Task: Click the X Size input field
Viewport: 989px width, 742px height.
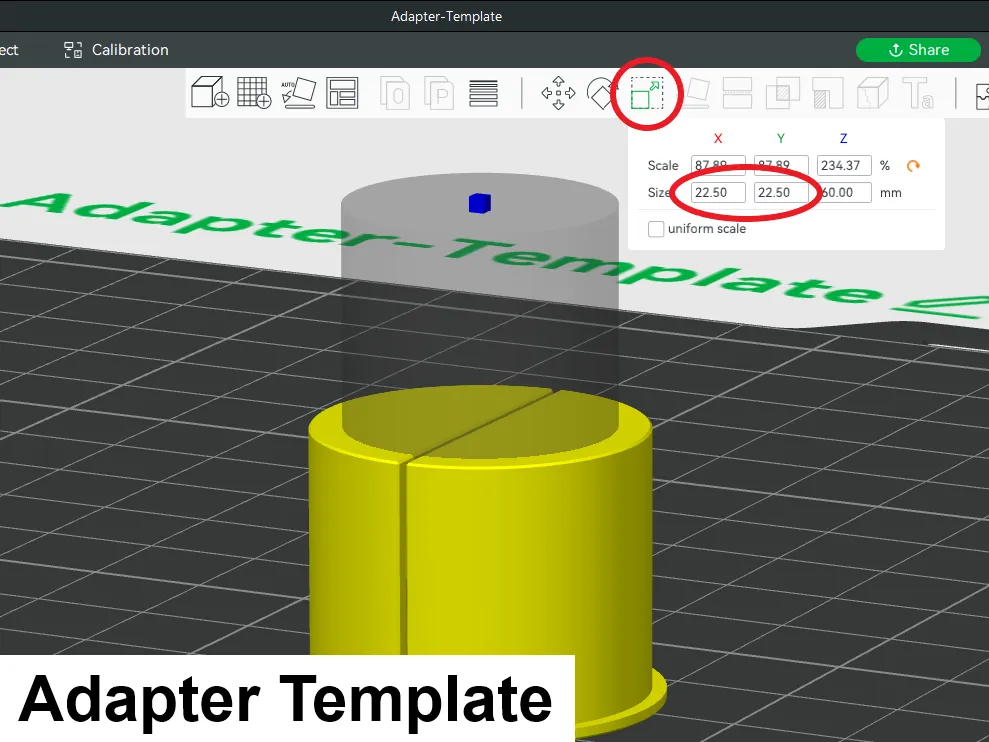Action: 718,193
